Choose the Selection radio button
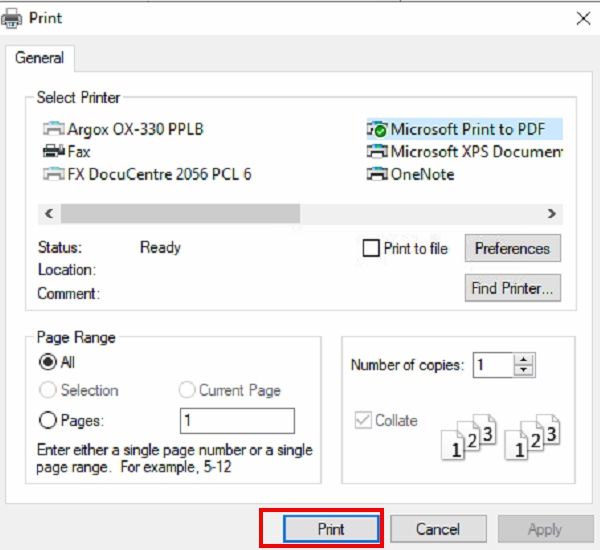 [x=48, y=390]
